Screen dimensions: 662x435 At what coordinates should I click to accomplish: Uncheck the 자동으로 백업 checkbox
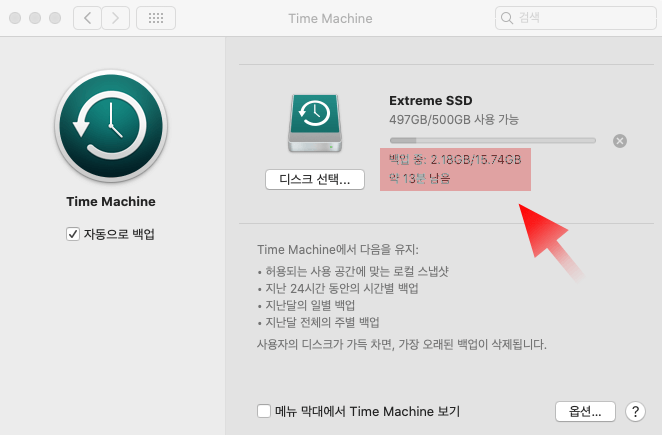click(73, 234)
